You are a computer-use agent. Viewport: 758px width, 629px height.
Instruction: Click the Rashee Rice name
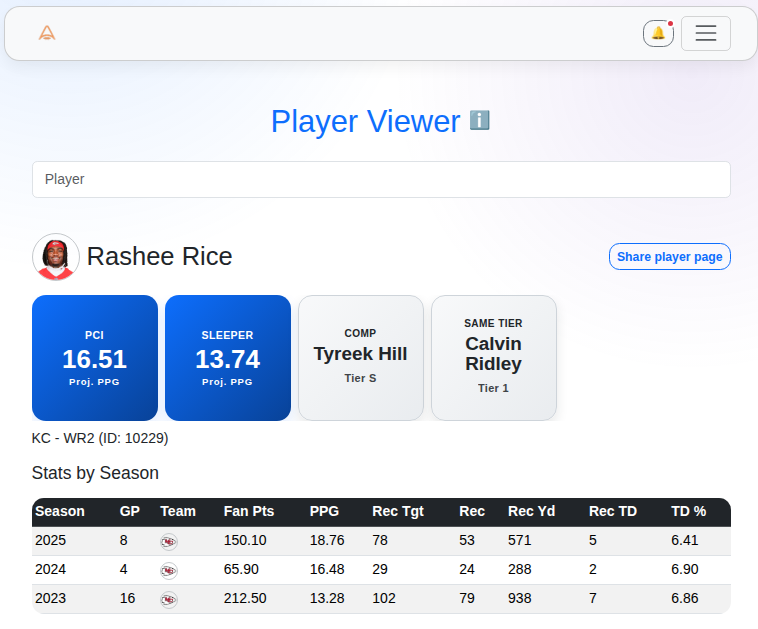point(160,256)
